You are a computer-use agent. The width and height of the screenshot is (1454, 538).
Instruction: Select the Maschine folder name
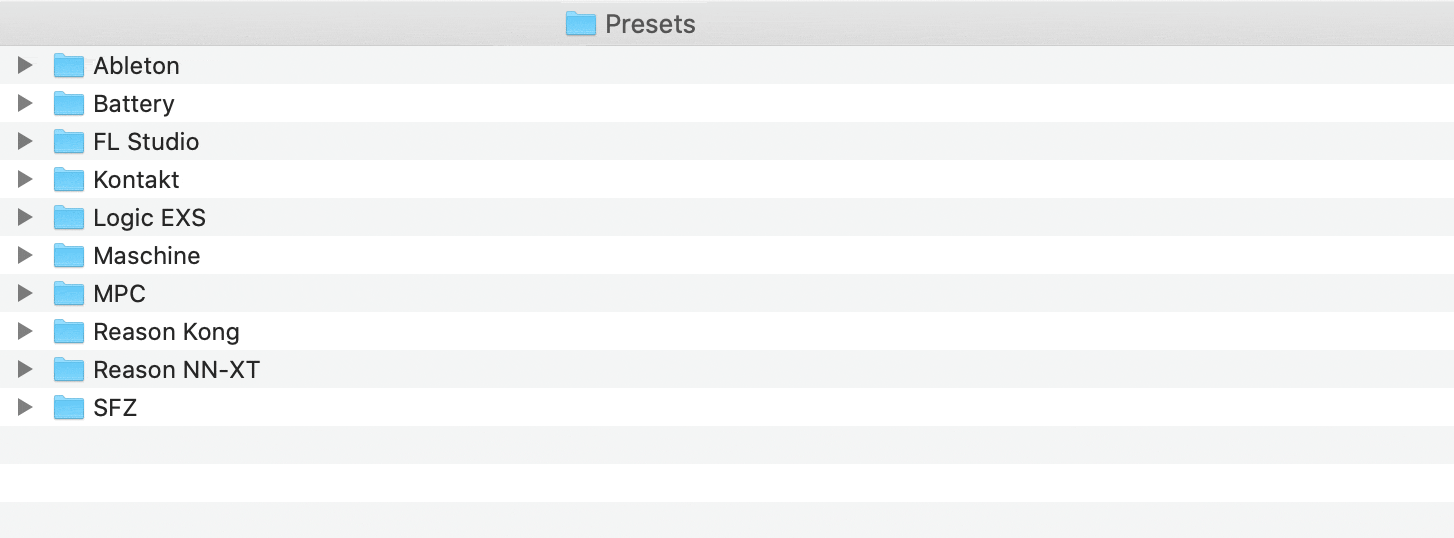[146, 256]
